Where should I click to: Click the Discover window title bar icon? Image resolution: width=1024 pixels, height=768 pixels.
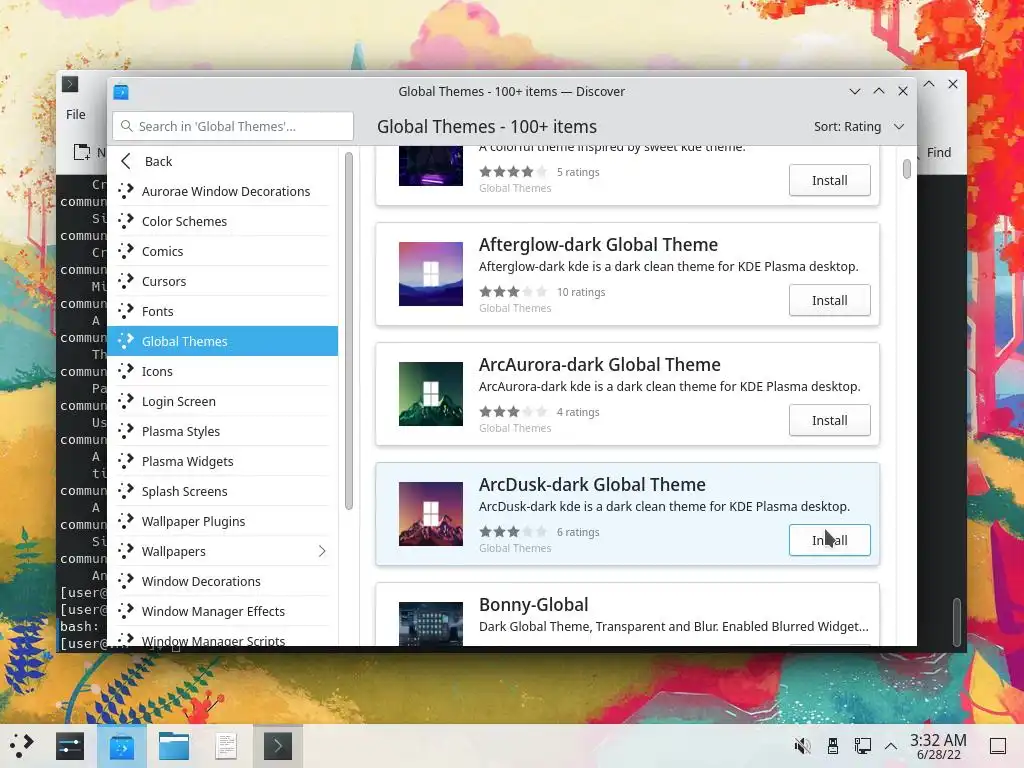[x=121, y=91]
